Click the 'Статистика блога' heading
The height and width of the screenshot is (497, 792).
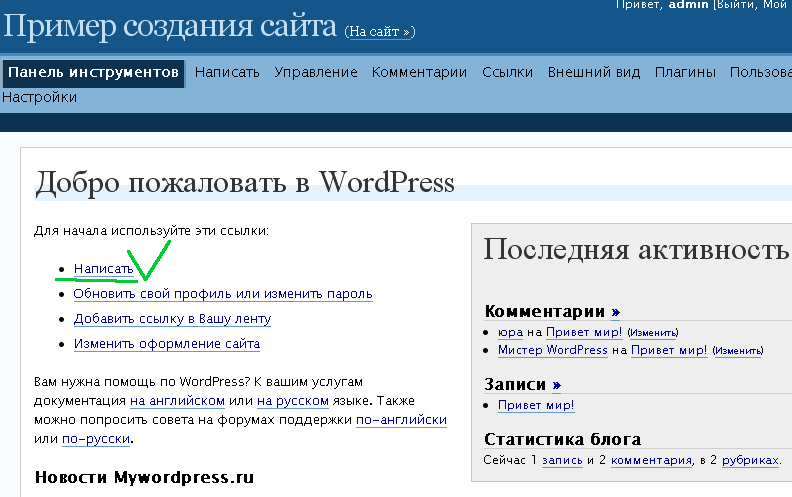[563, 439]
